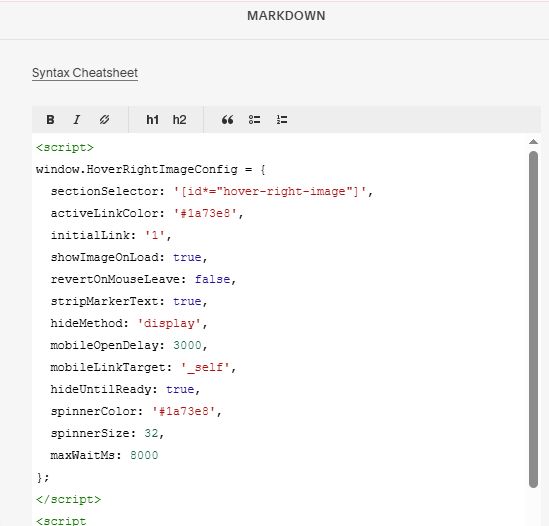Viewport: 549px width, 526px height.
Task: Click the scrollbar up arrow in the editor
Action: (533, 142)
